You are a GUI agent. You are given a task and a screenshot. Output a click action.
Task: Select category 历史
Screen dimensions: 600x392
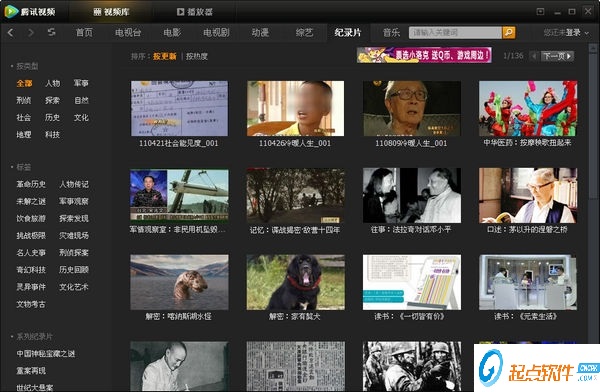pyautogui.click(x=52, y=118)
